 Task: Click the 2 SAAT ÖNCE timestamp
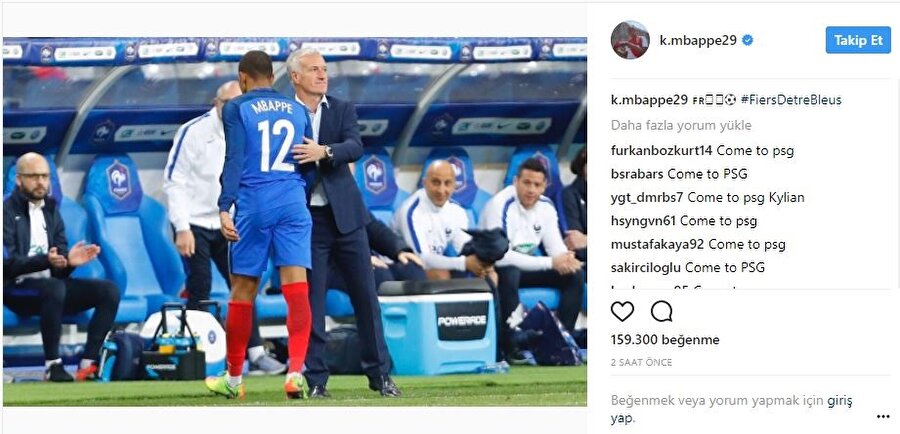tap(641, 363)
